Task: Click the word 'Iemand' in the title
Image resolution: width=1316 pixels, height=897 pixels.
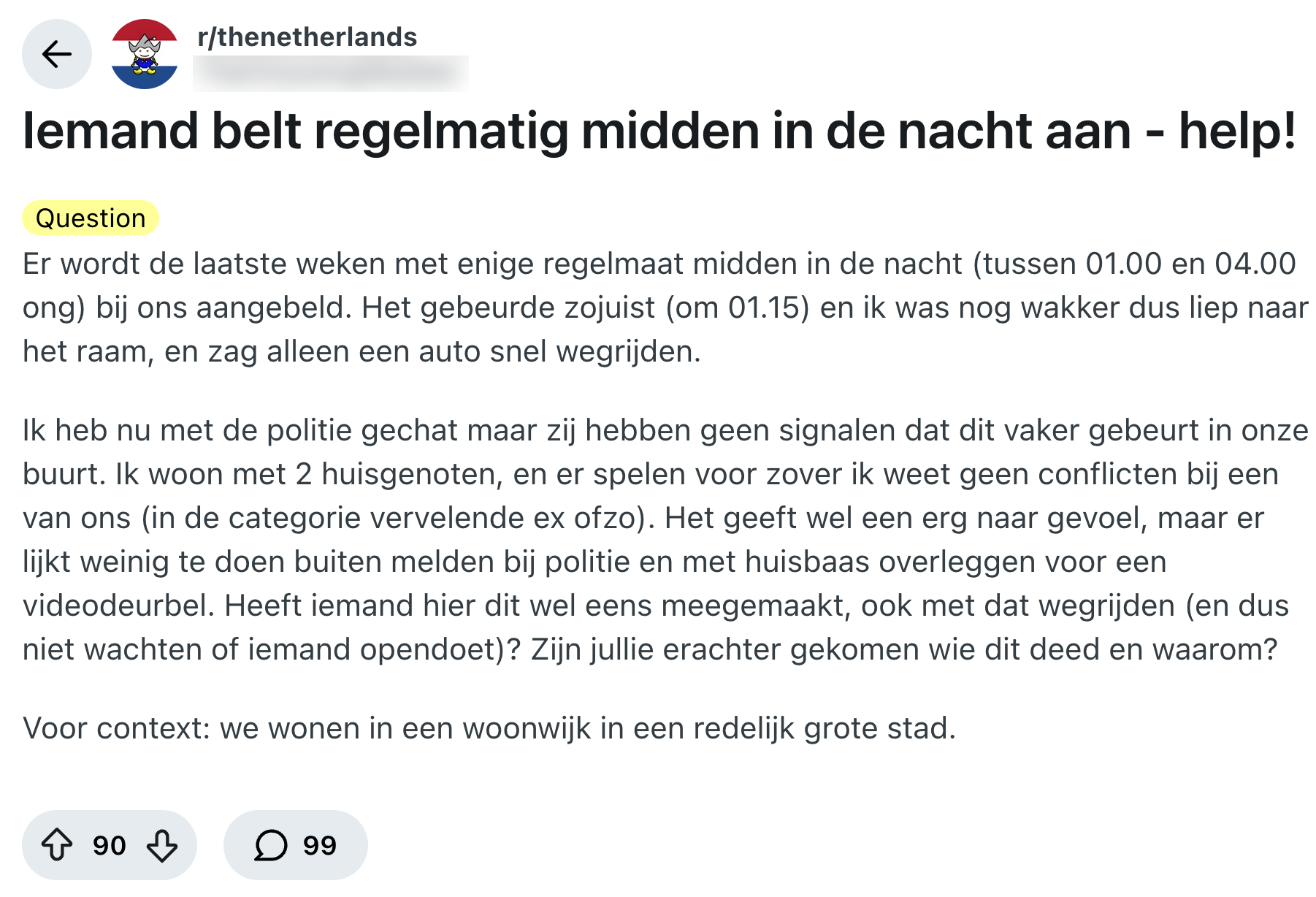Action: (x=110, y=131)
